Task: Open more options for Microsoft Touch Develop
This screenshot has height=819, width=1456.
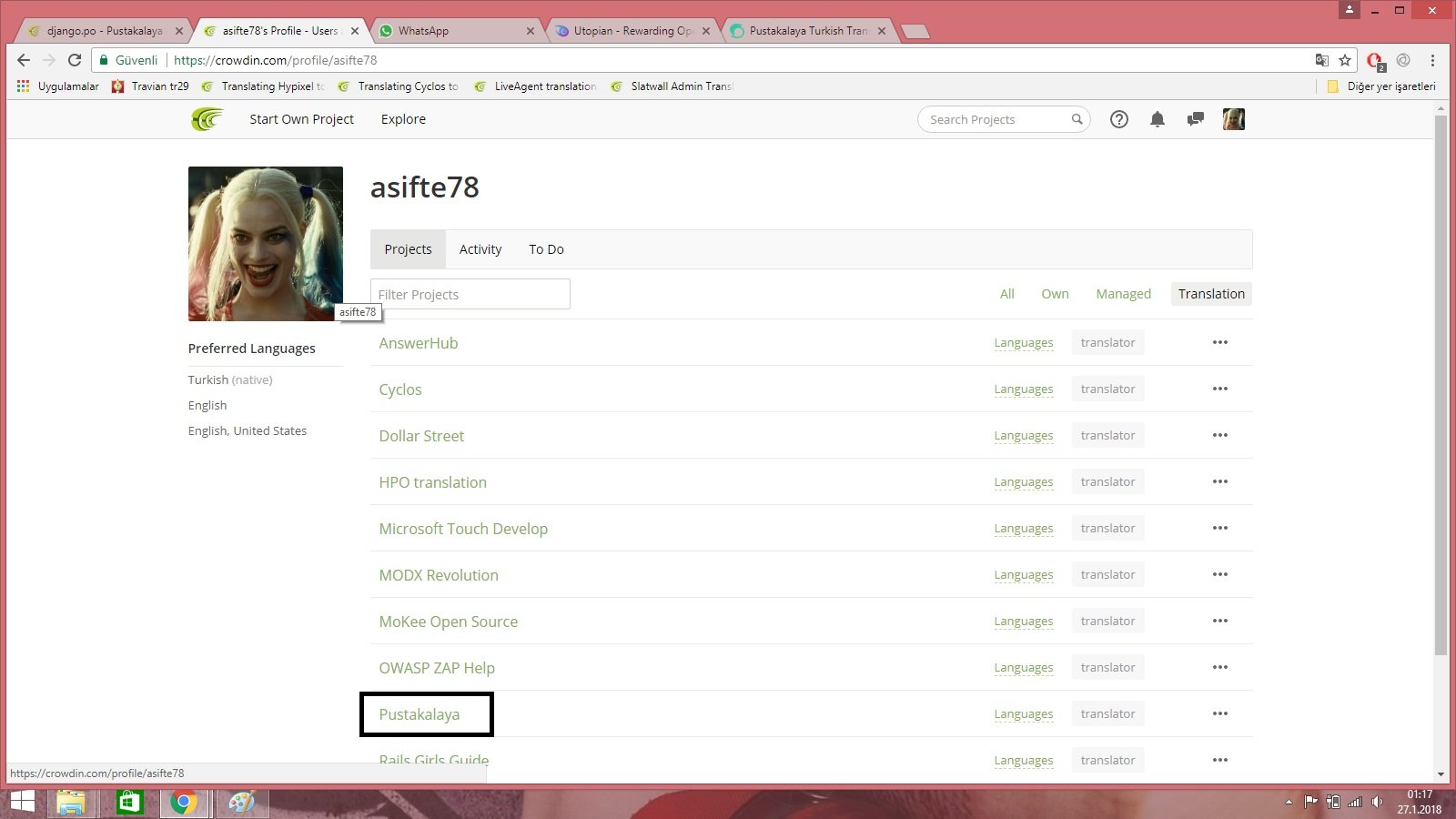Action: (1220, 528)
